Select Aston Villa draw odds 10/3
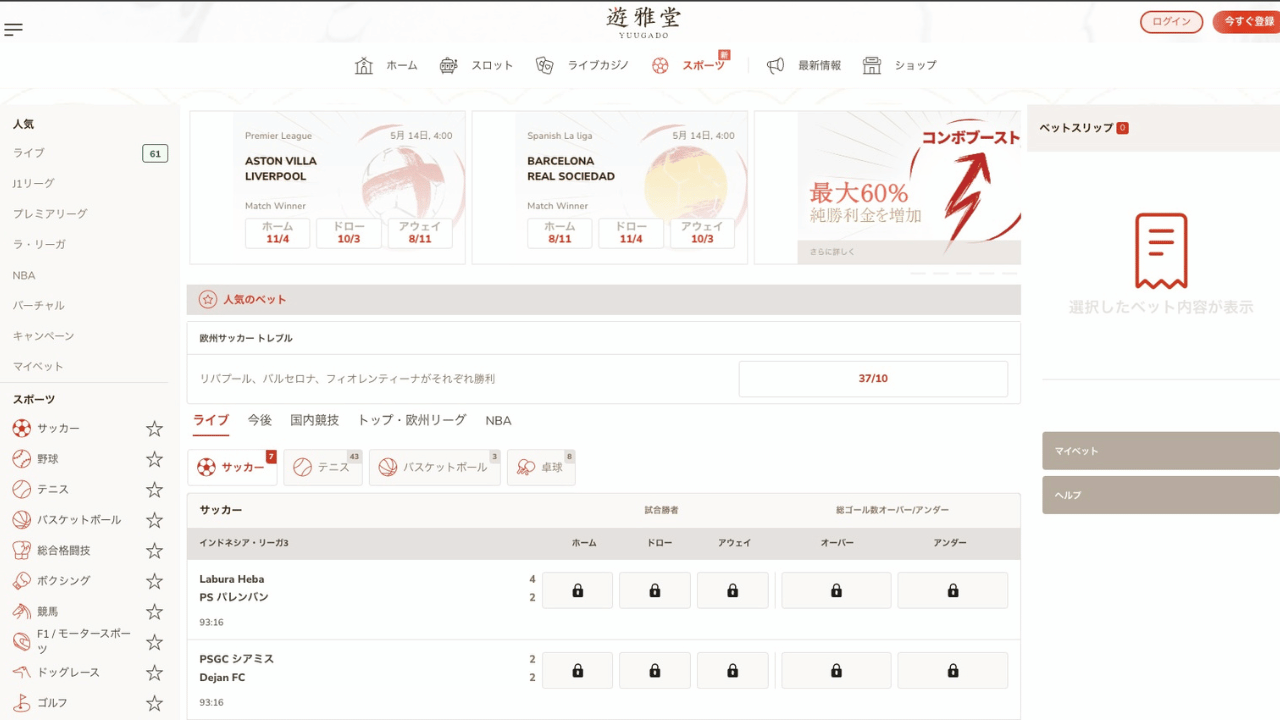The height and width of the screenshot is (720, 1280). coord(349,233)
